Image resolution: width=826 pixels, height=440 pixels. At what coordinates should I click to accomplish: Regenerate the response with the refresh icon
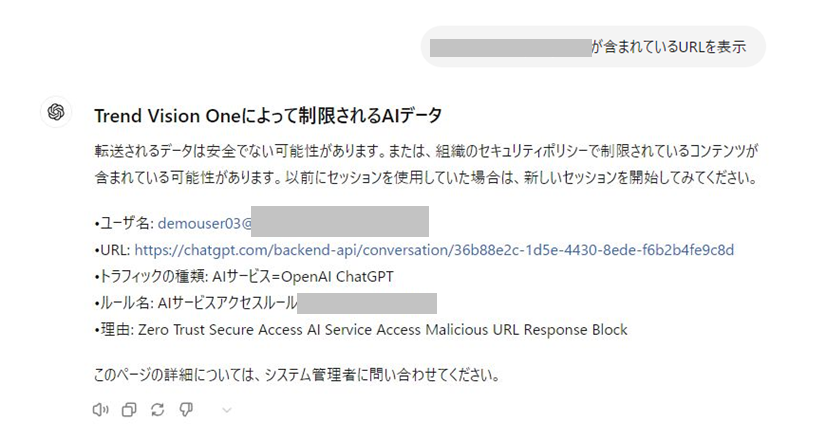click(157, 409)
